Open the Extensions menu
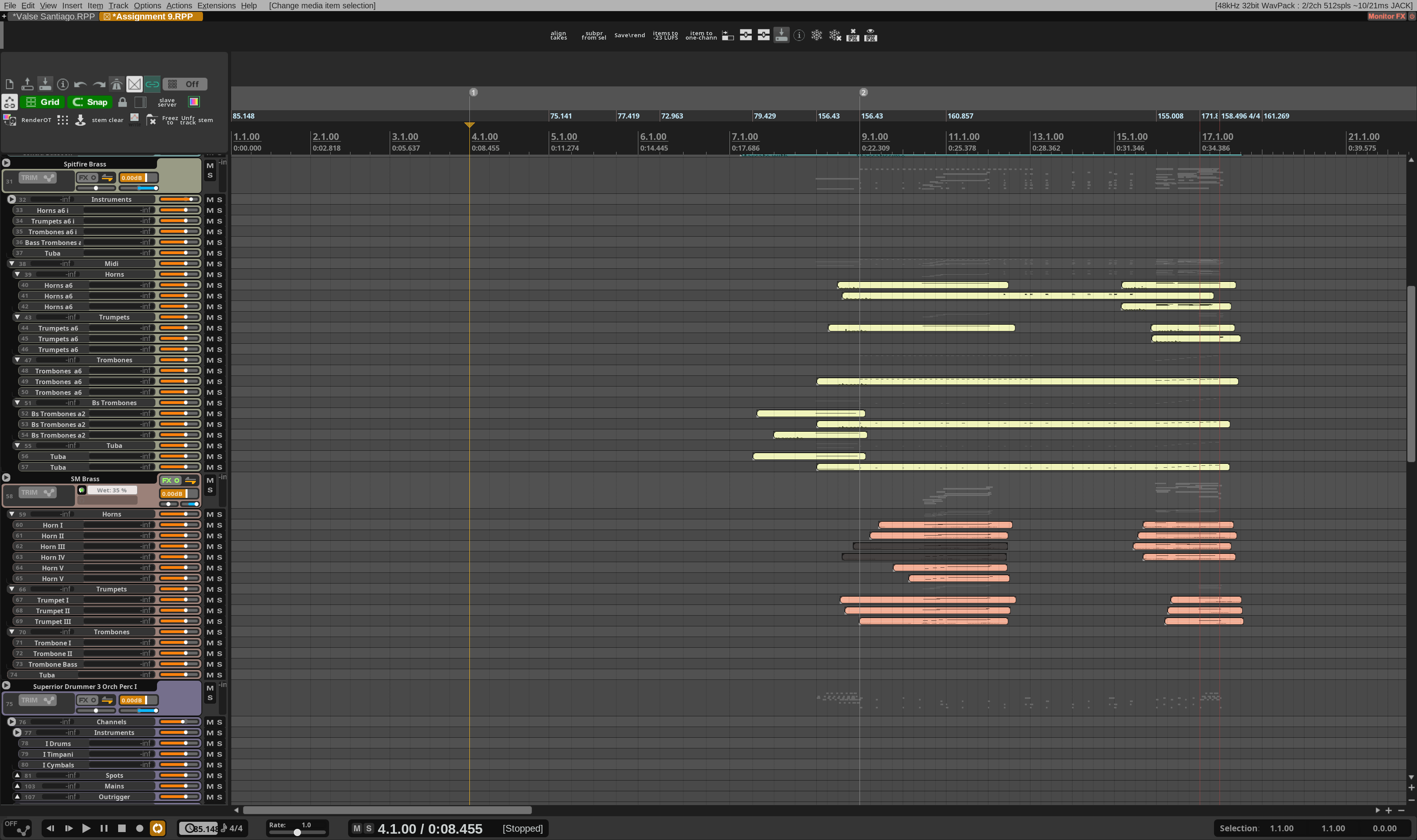 click(x=216, y=6)
